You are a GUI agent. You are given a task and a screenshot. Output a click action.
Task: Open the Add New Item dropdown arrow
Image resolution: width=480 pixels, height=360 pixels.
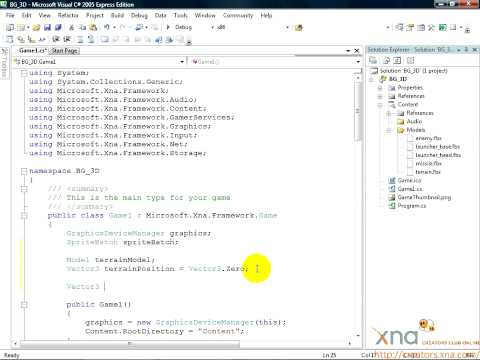[x=28, y=27]
